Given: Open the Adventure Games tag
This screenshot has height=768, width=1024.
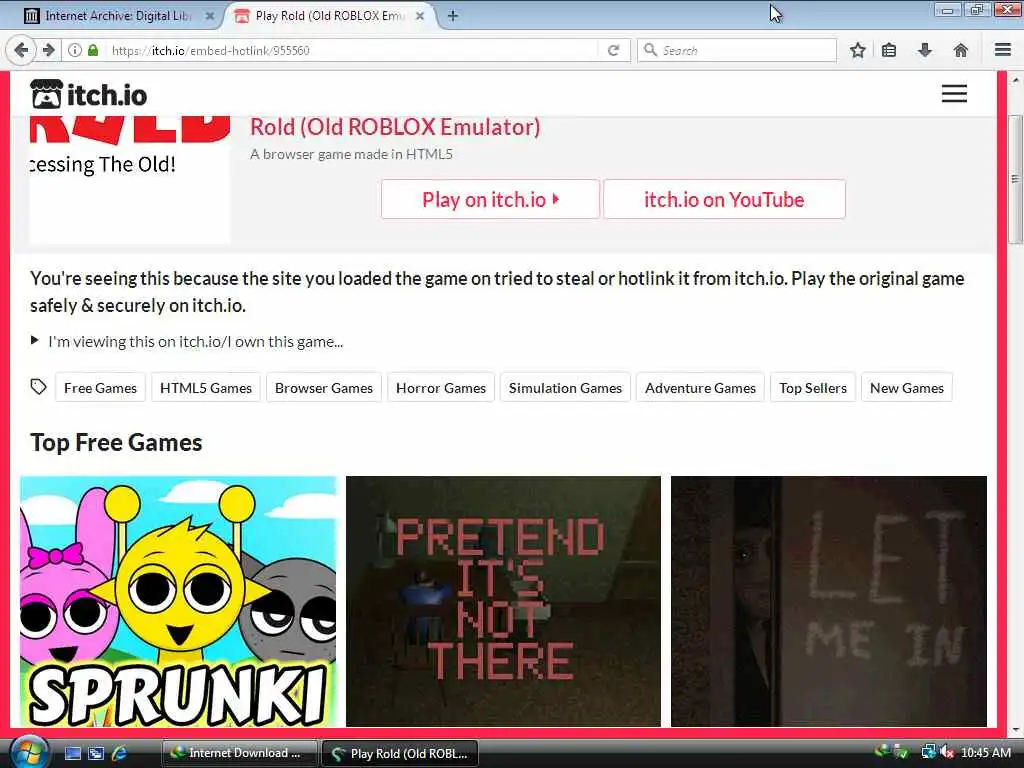Looking at the screenshot, I should click(x=700, y=388).
